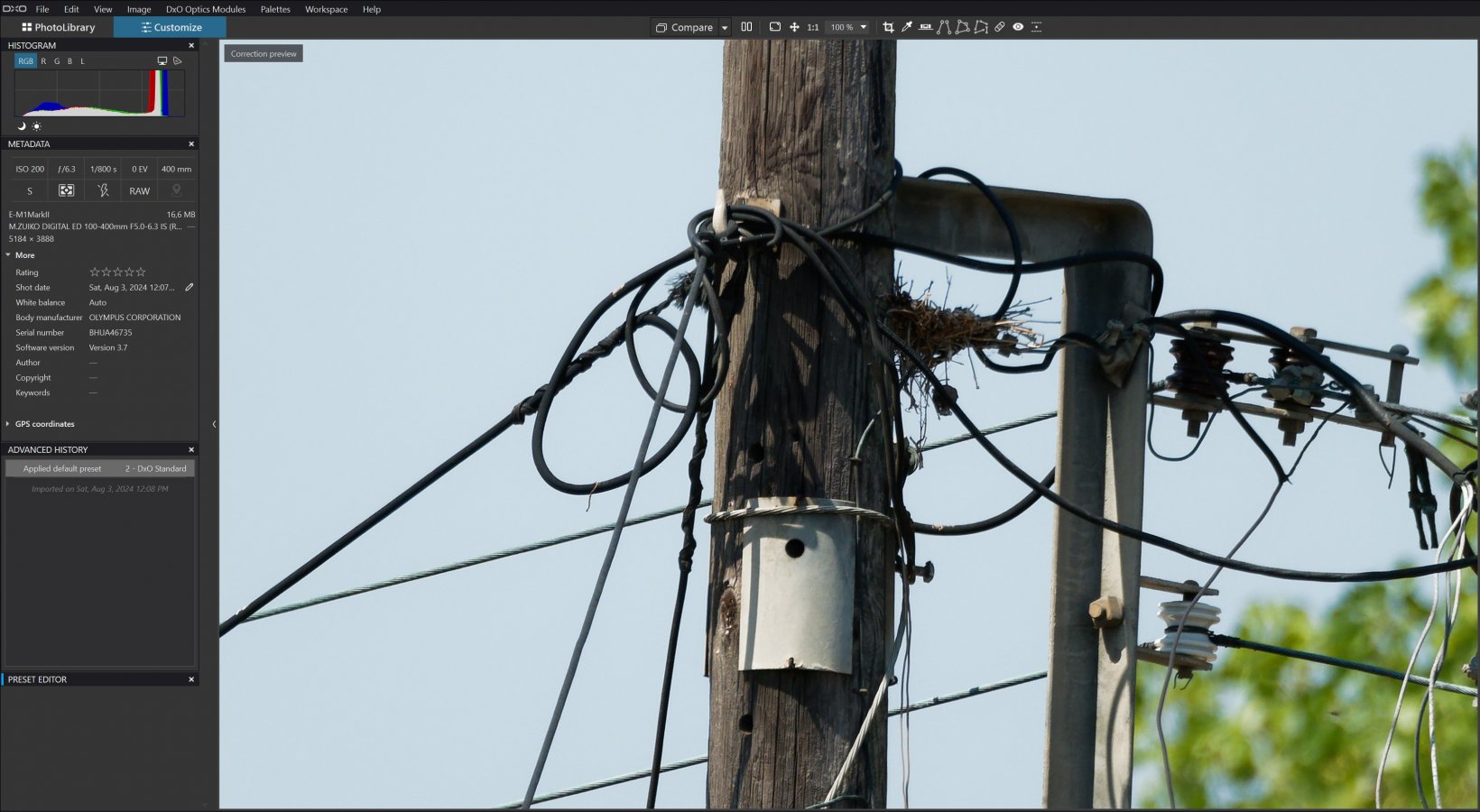Open the Compare options dropdown arrow
The image size is (1480, 812).
click(x=724, y=28)
